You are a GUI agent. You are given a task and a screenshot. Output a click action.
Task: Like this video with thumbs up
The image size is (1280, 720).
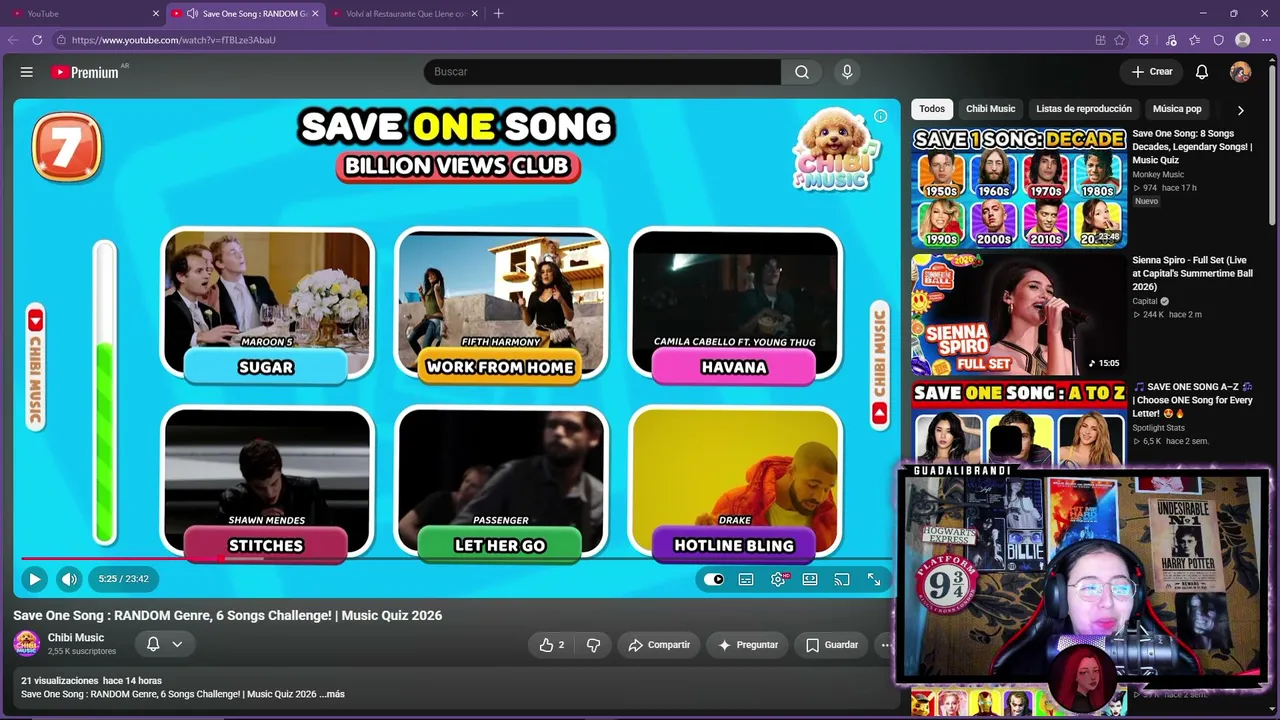coord(552,645)
